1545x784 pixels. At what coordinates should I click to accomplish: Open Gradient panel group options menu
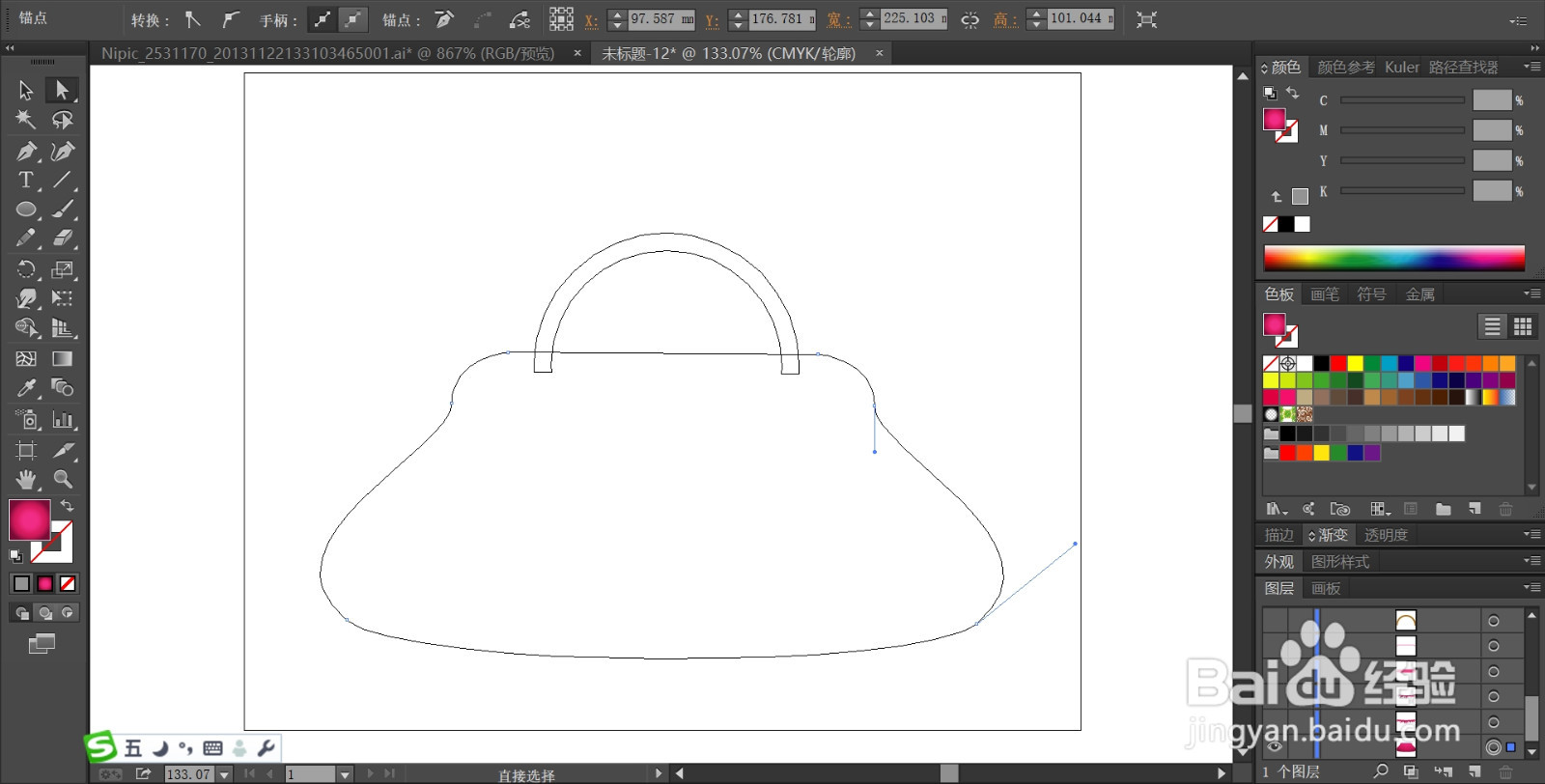[1531, 534]
